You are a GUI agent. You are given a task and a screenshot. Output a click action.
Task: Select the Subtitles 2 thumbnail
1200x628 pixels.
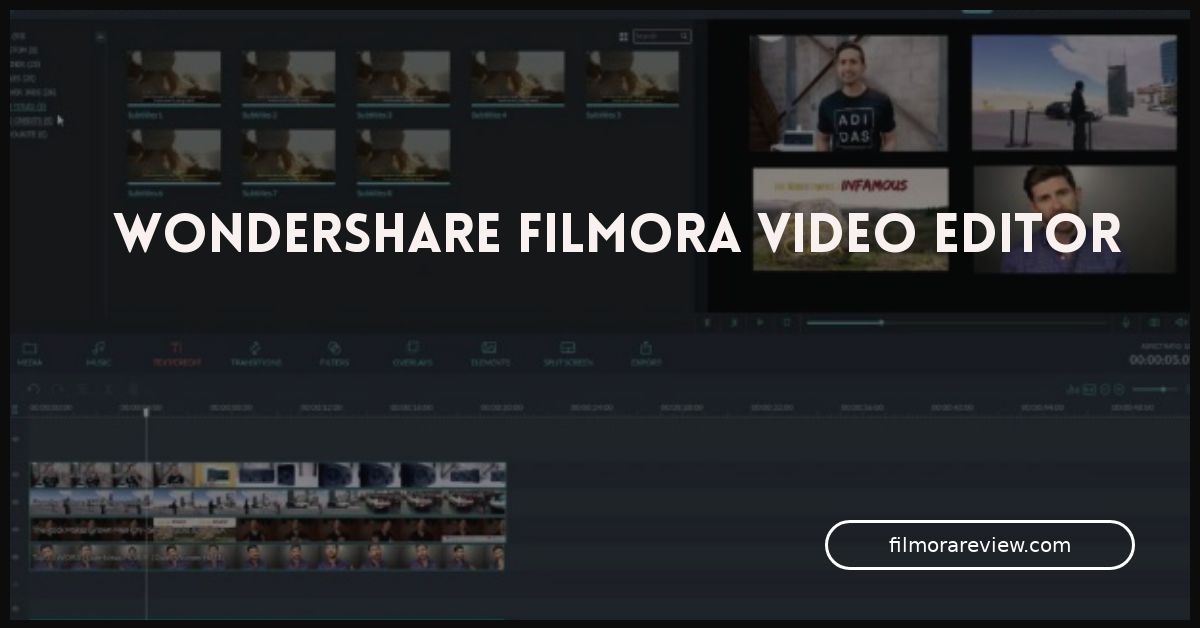[289, 78]
